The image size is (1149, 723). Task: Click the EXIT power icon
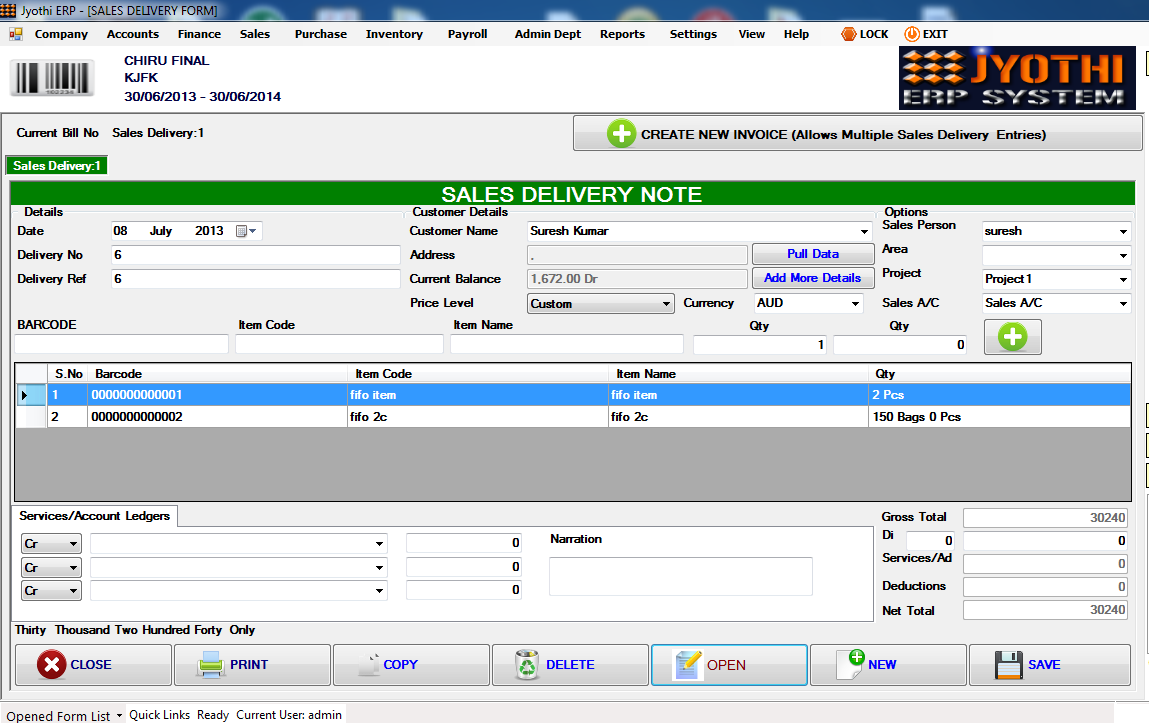(x=913, y=33)
